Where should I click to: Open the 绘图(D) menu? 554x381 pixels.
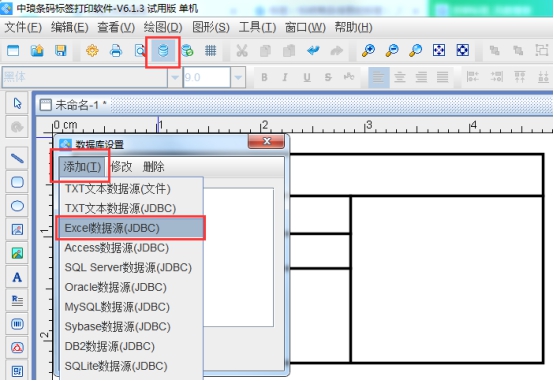tap(163, 27)
